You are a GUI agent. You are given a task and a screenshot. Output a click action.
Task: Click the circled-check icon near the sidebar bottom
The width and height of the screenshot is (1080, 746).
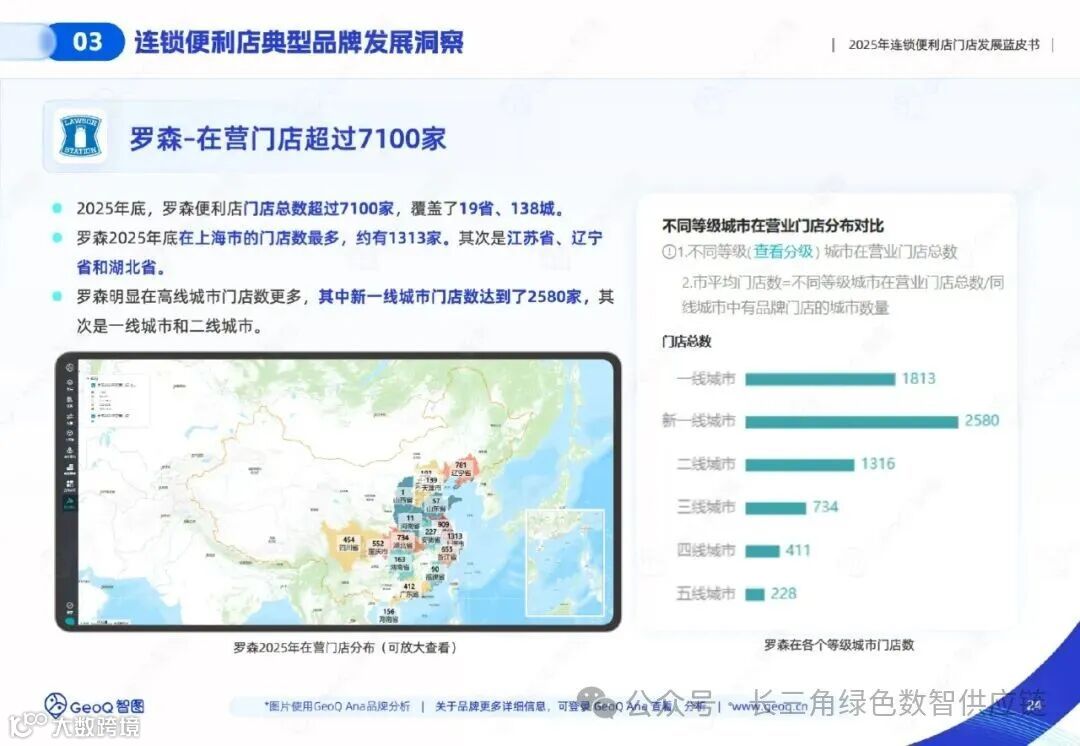(70, 607)
